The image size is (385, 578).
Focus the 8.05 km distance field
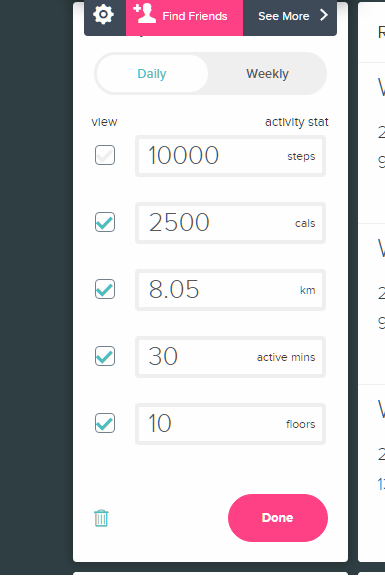tap(230, 290)
